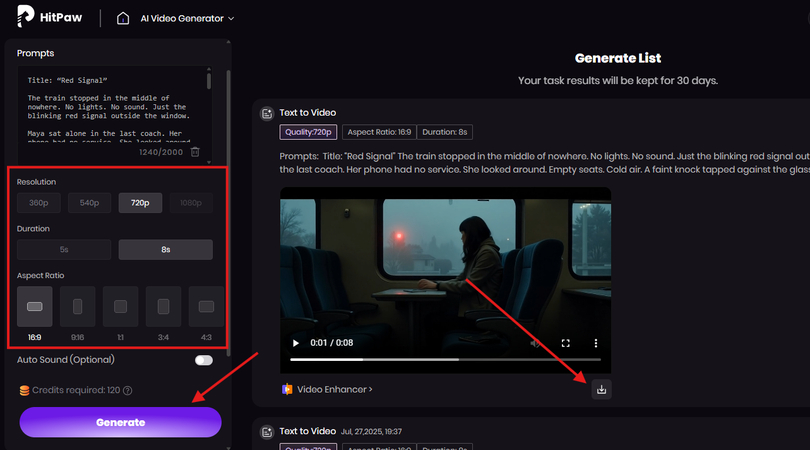The height and width of the screenshot is (450, 810).
Task: Unmute the video volume icon
Action: (536, 343)
